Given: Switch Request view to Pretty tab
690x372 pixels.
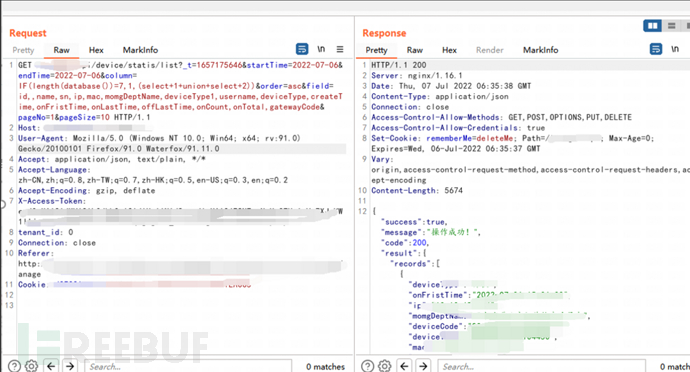Looking at the screenshot, I should click(23, 50).
